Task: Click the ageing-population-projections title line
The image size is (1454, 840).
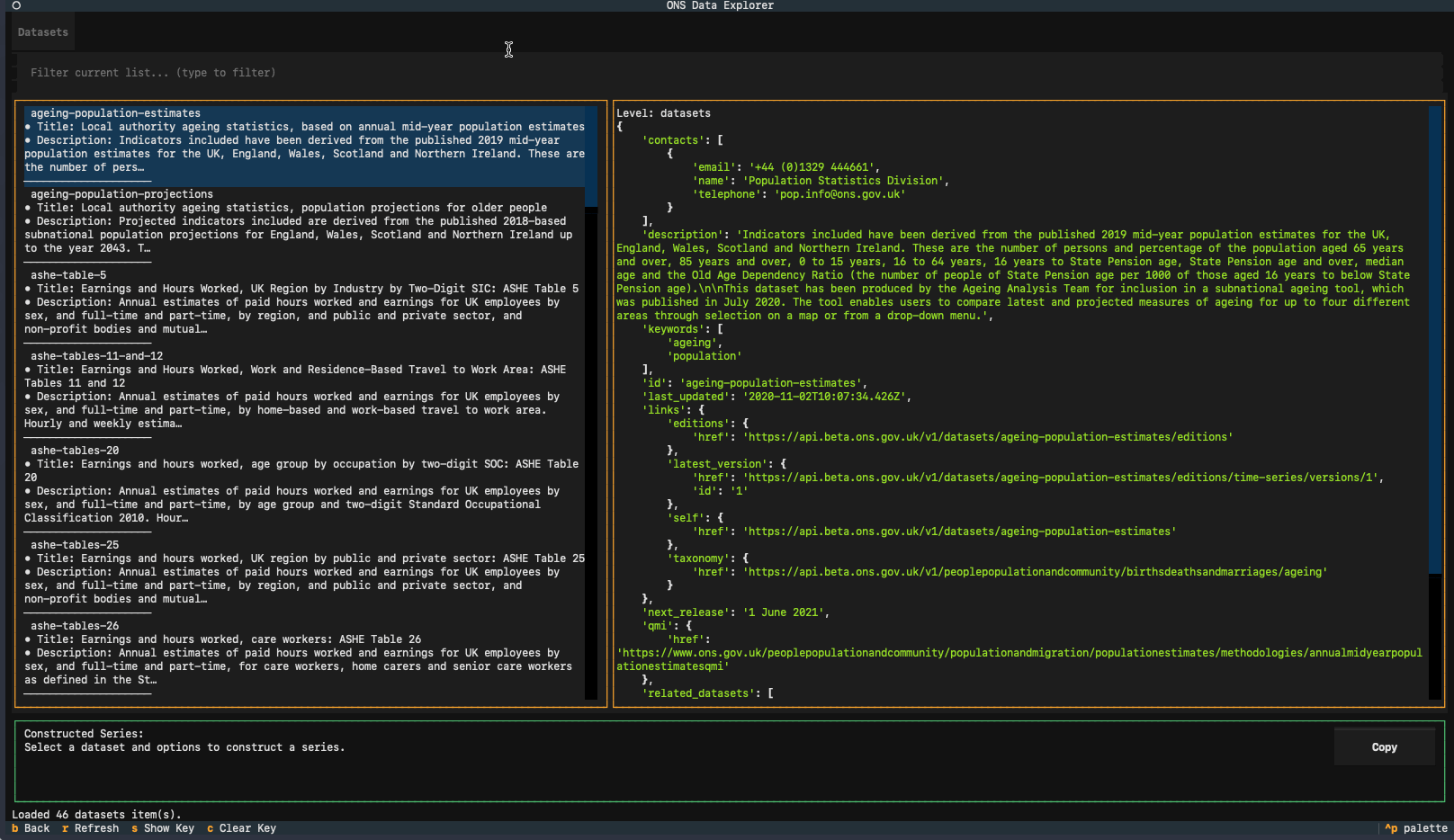Action: click(286, 208)
